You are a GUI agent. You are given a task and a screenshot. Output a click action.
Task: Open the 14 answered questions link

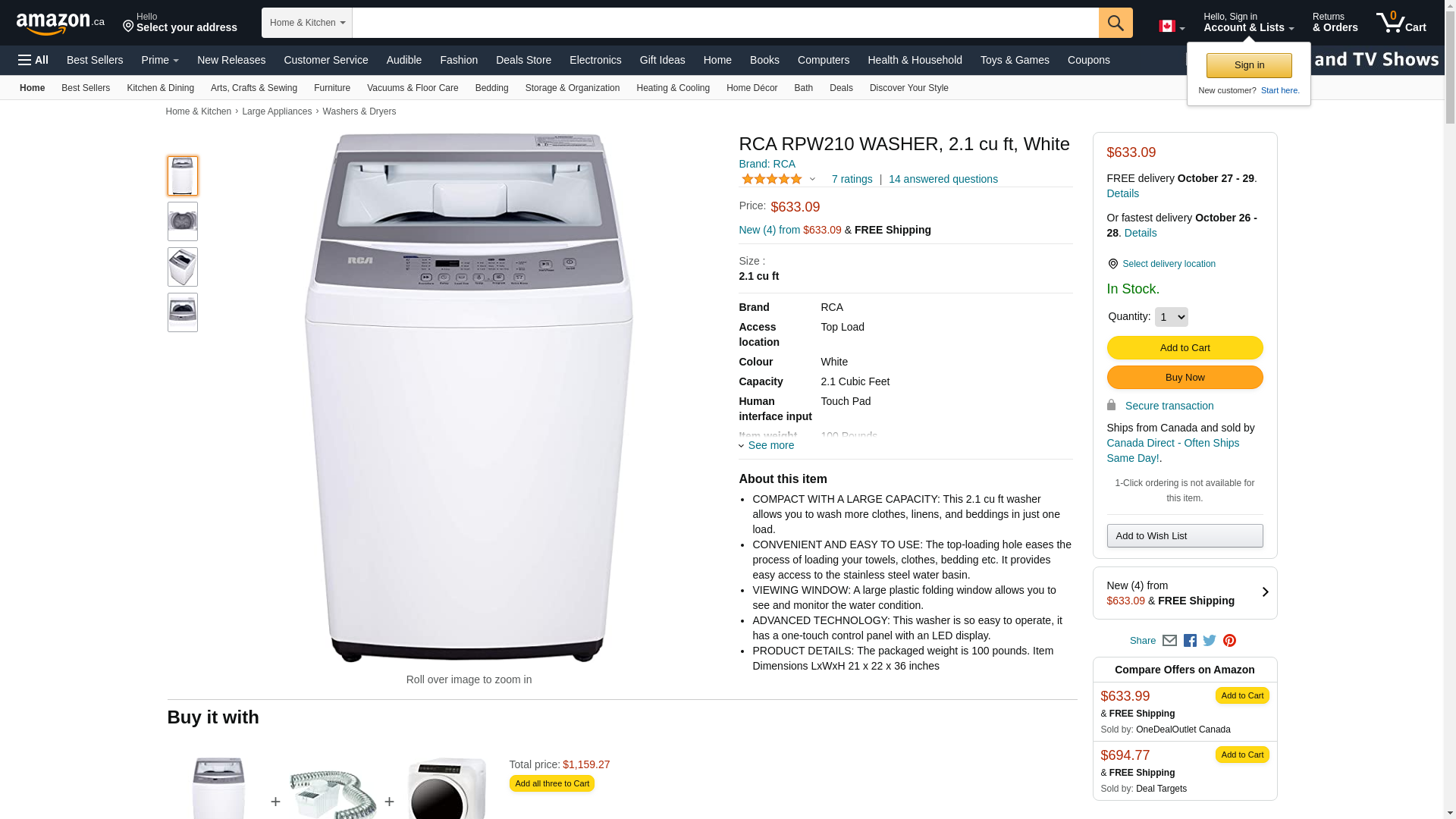click(x=943, y=179)
